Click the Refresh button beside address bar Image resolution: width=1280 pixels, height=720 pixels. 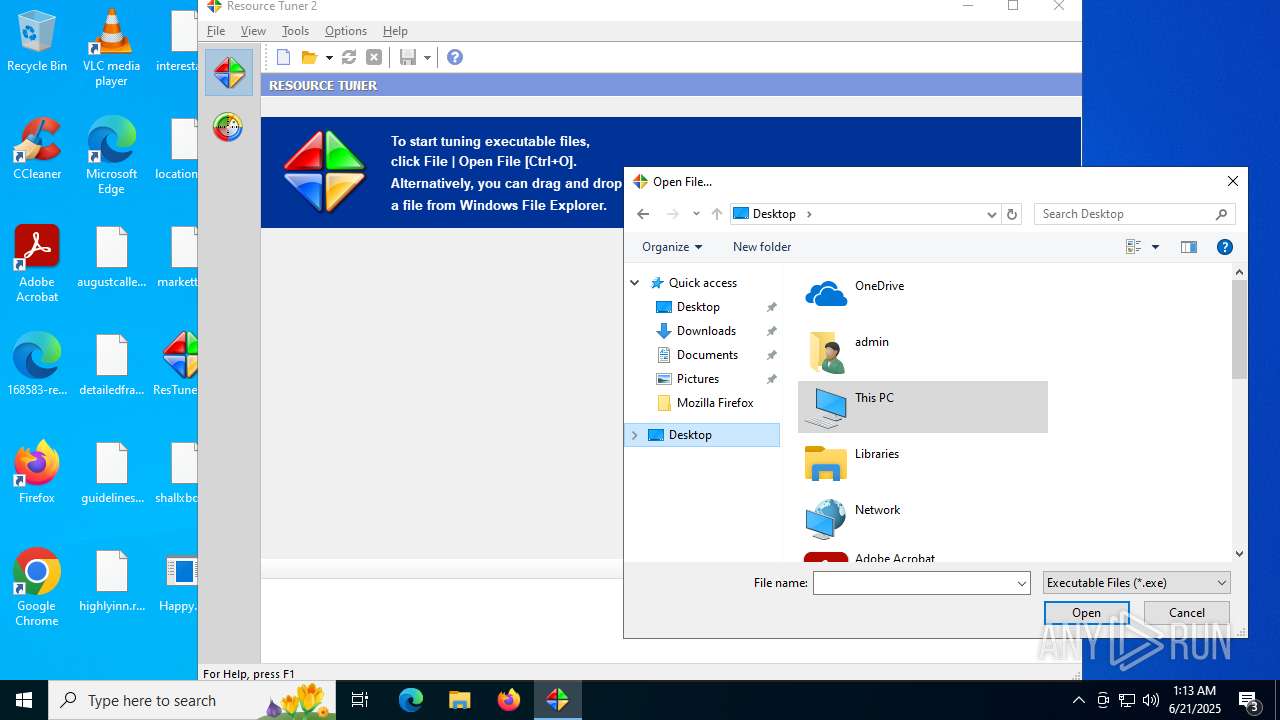[1012, 214]
